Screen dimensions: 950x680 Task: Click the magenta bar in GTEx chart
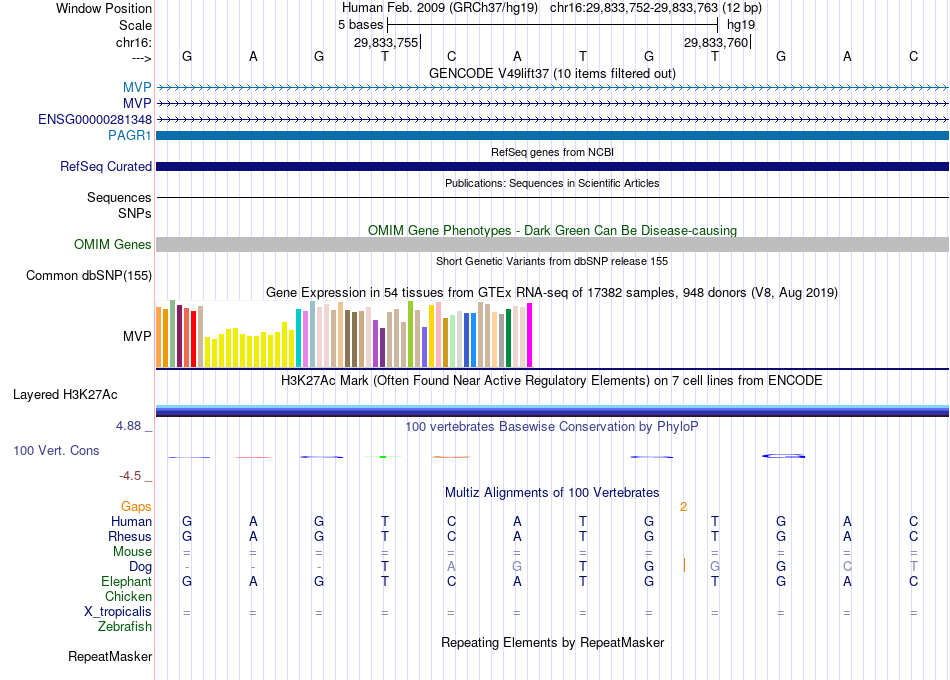click(x=530, y=335)
